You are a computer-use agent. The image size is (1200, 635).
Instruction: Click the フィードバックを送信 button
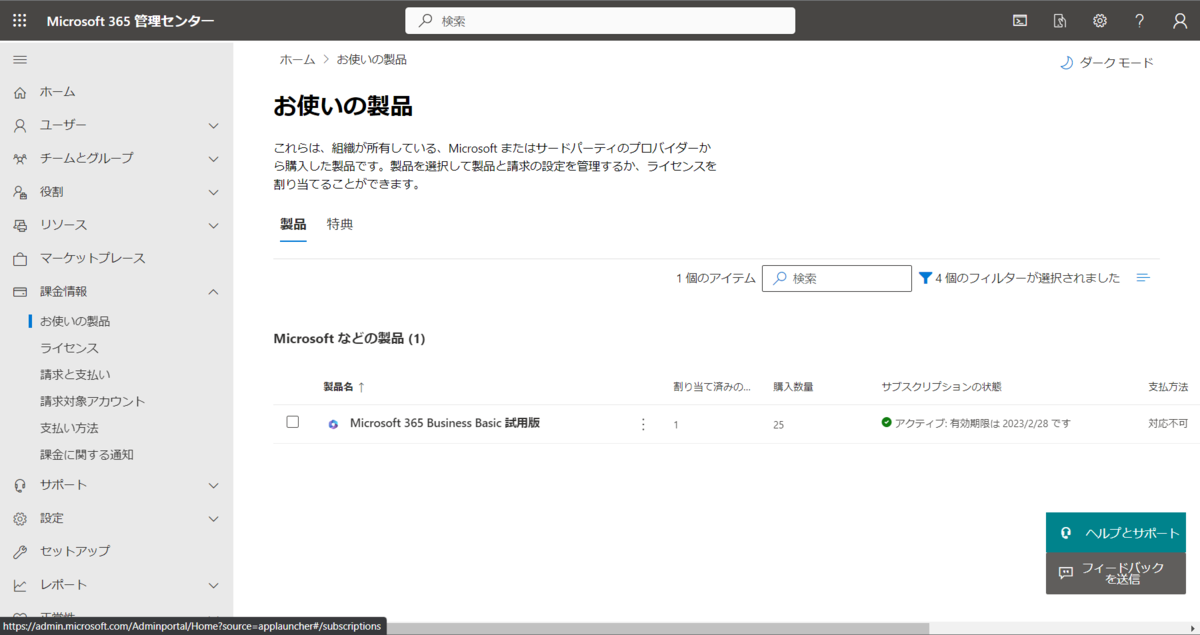tap(1116, 573)
